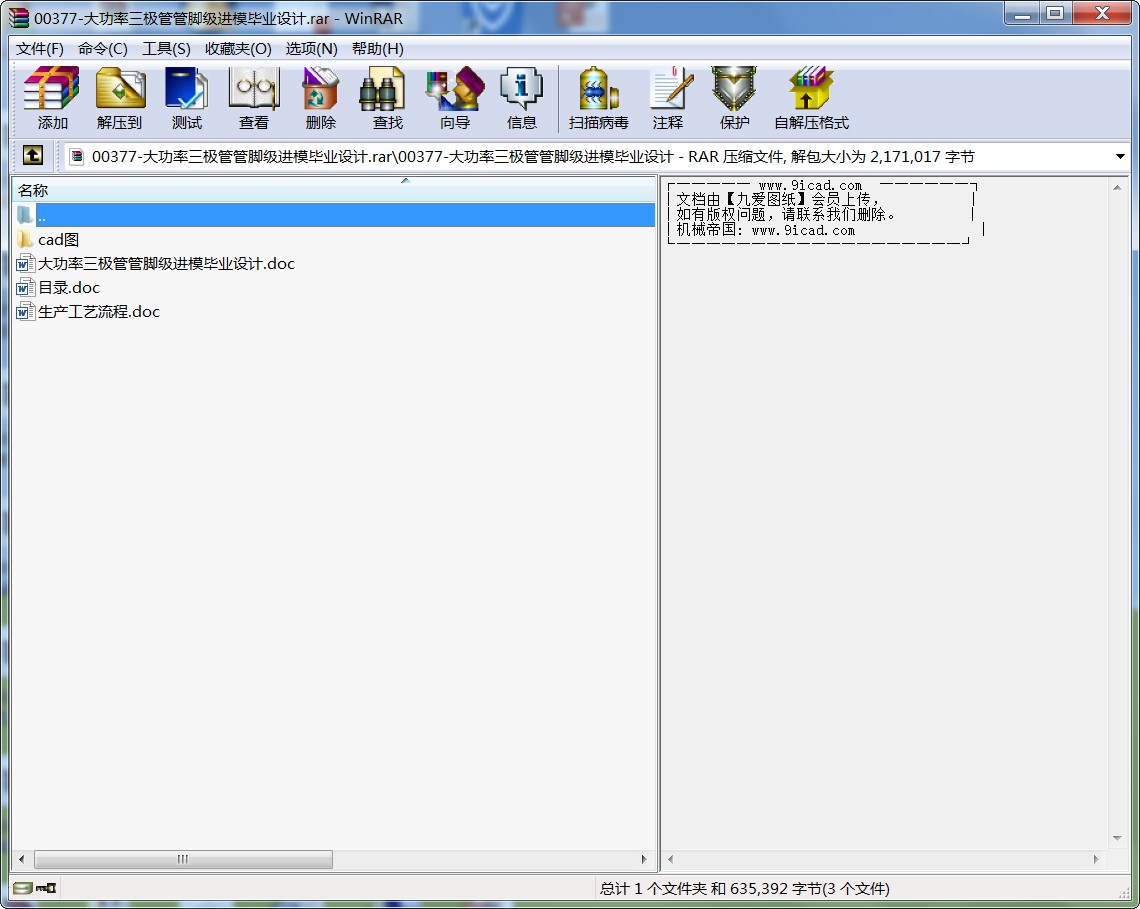The width and height of the screenshot is (1140, 909).
Task: Open the 文件(F) menu
Action: click(x=40, y=48)
